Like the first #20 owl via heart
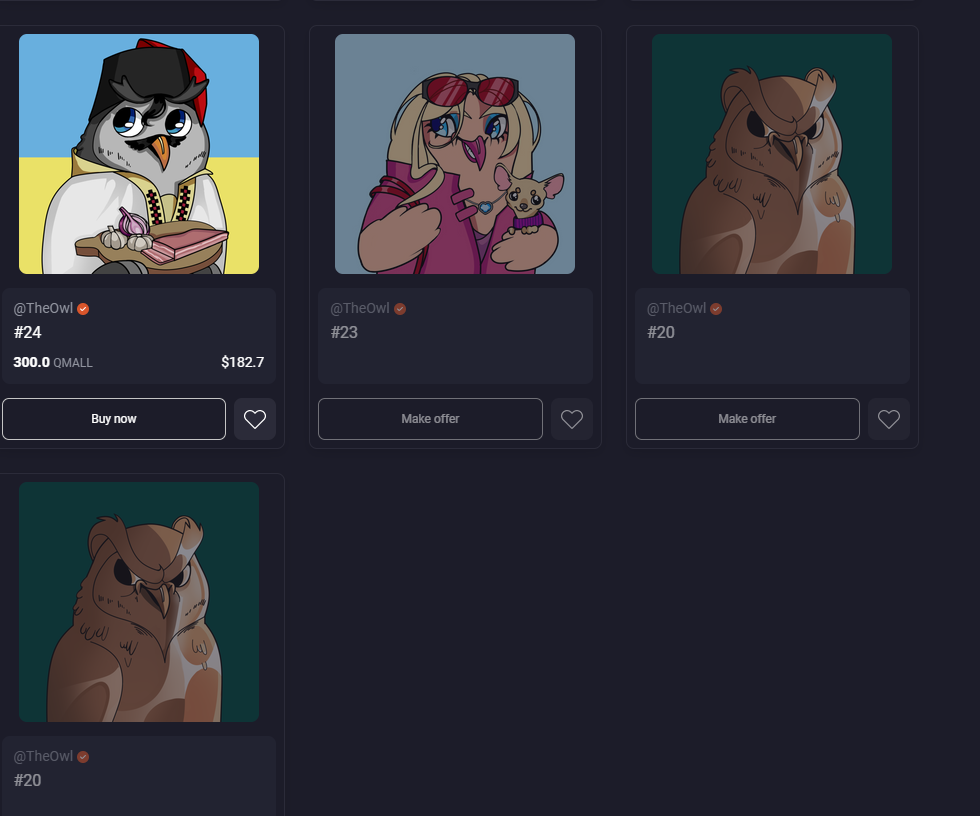980x816 pixels. coord(889,419)
